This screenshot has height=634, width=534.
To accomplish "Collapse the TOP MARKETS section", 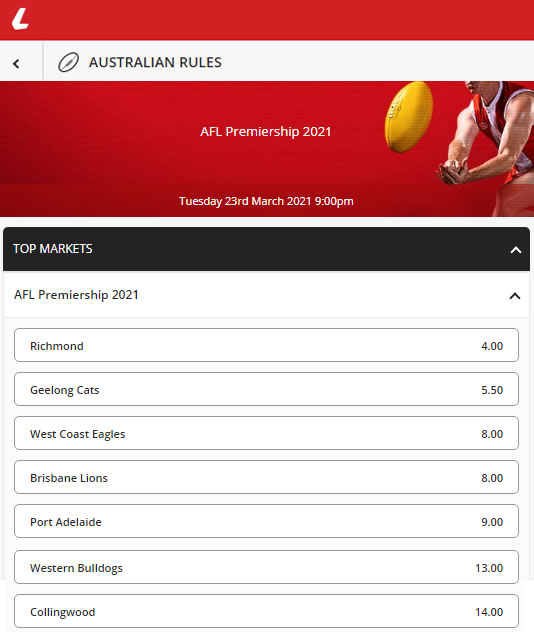I will coord(515,250).
